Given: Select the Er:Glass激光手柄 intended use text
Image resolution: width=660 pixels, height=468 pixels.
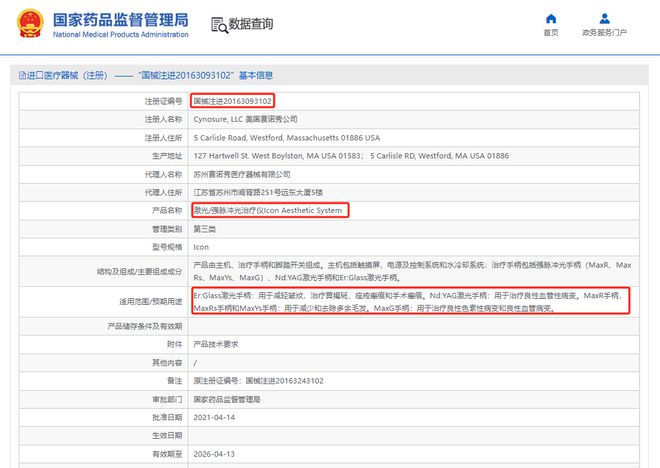Looking at the screenshot, I should tap(408, 302).
